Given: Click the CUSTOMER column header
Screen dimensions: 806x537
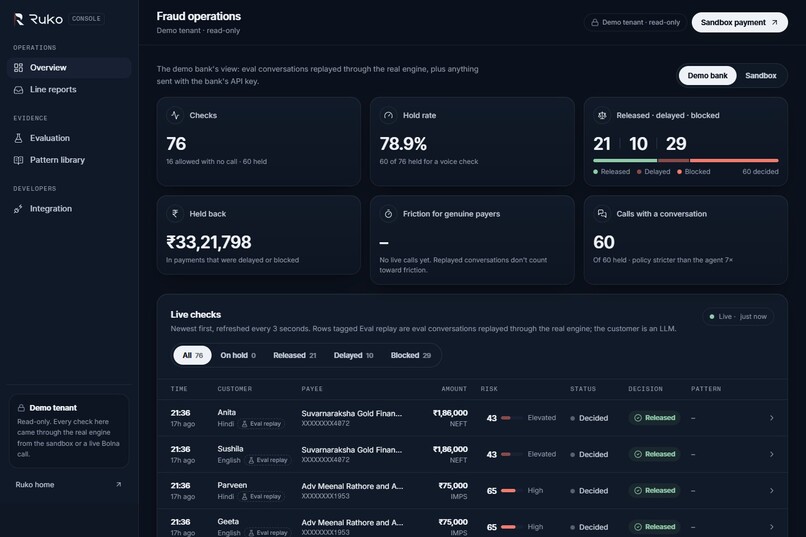Looking at the screenshot, I should tap(234, 389).
